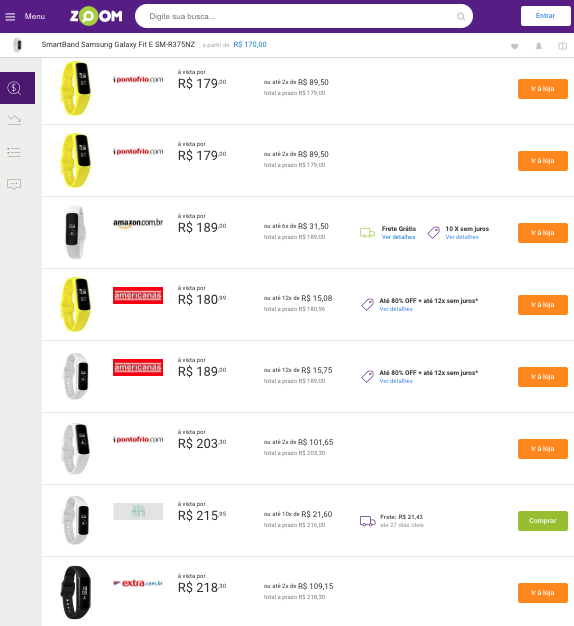The width and height of the screenshot is (574, 626).
Task: Open the hamburger Menu icon
Action: 10,16
